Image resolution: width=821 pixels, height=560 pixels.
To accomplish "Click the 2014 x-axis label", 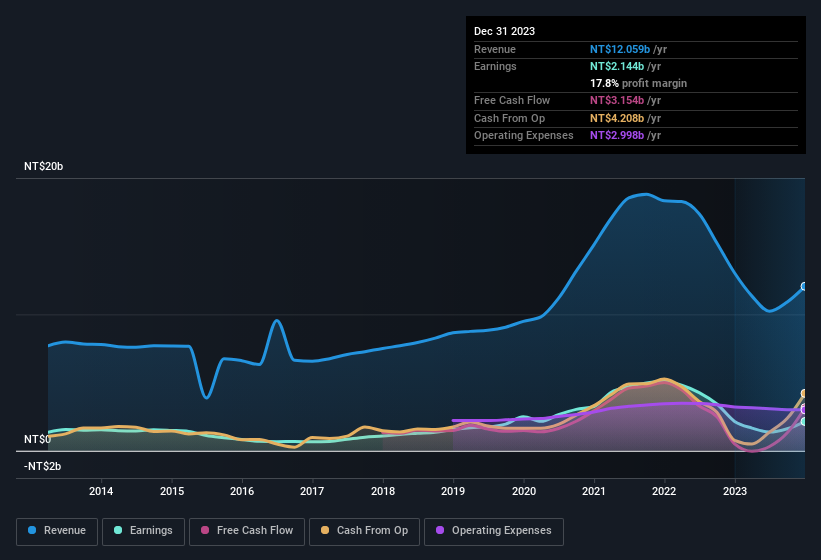I will coord(101,491).
